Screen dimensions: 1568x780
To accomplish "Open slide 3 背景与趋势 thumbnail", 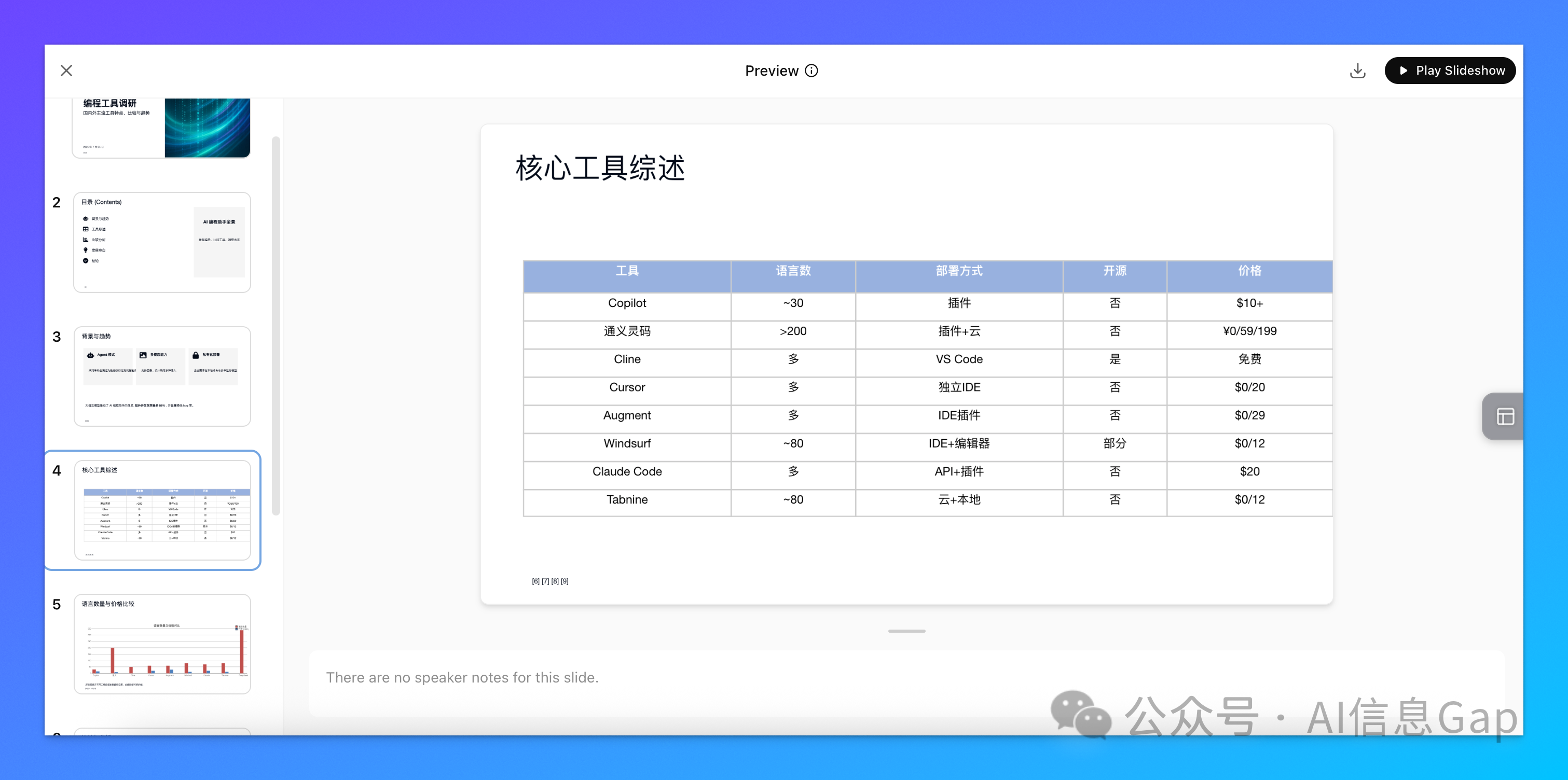I will coord(161,376).
